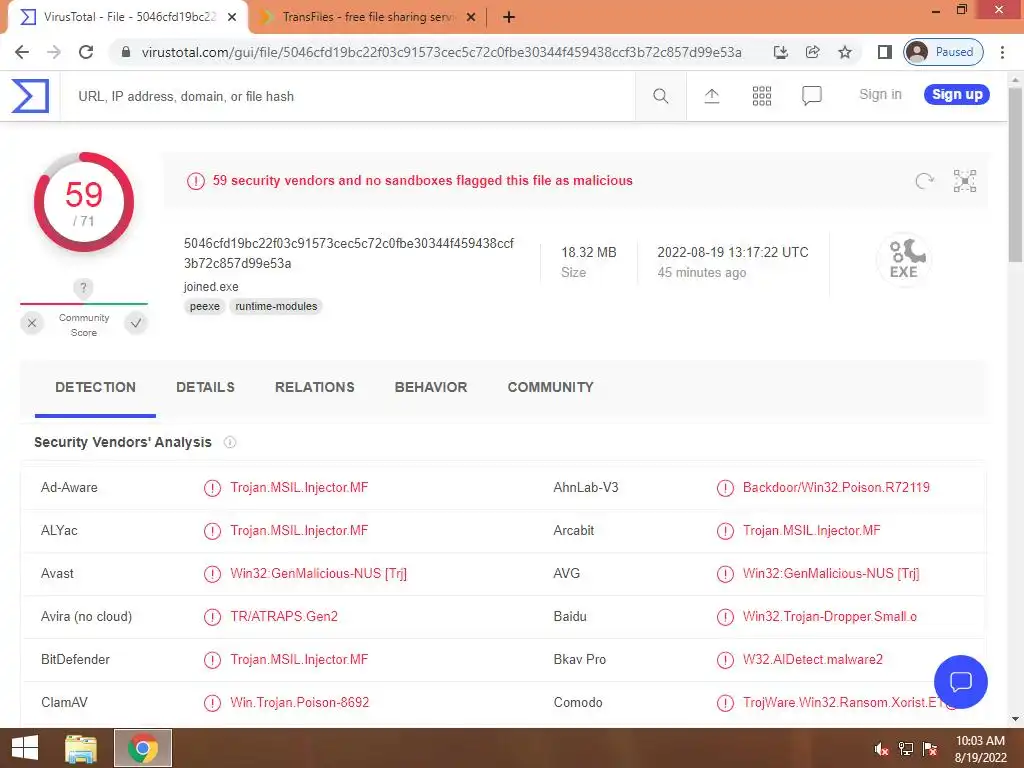Click the community score upvote checkmark

click(136, 323)
